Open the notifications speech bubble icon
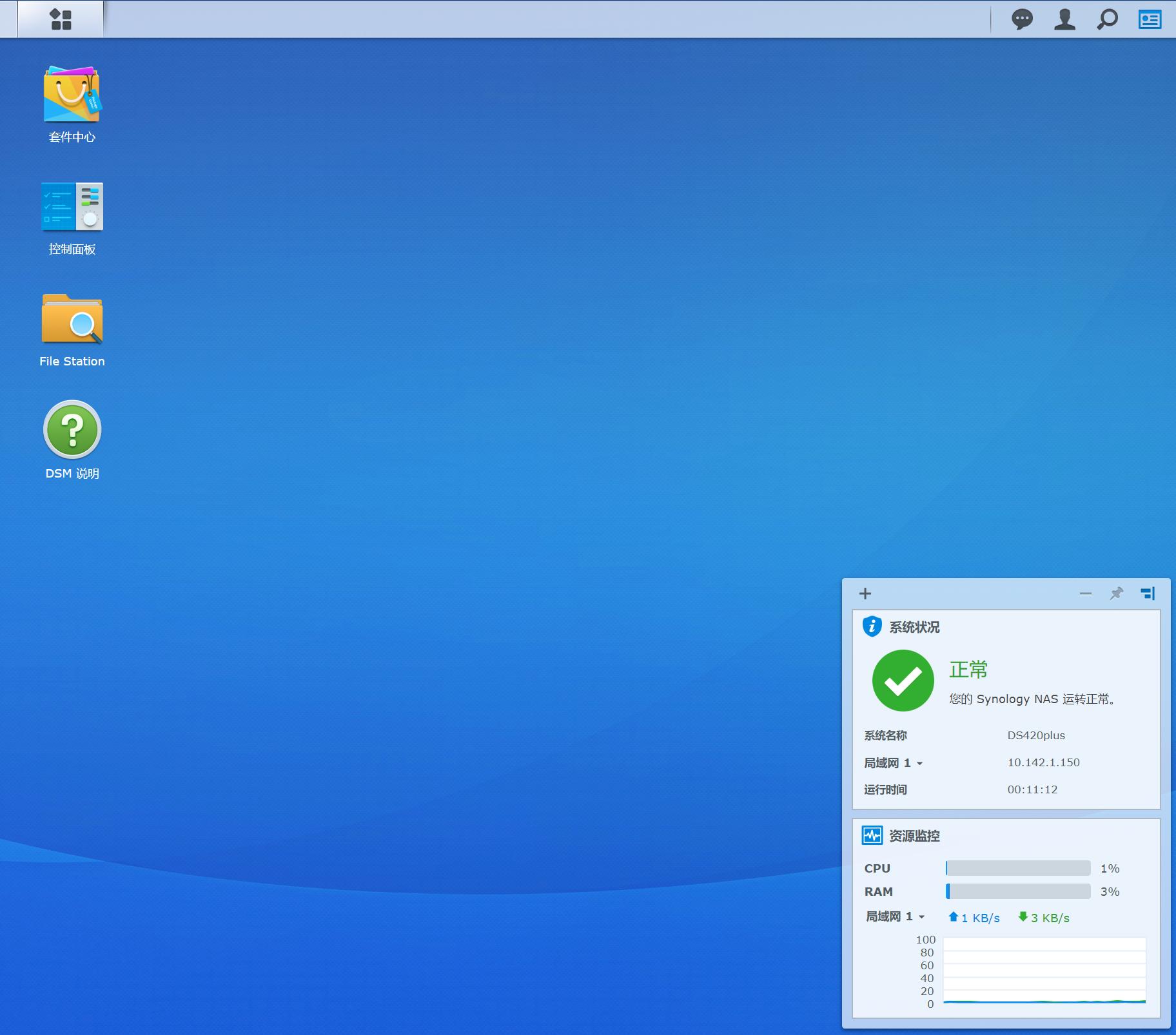 1022,19
